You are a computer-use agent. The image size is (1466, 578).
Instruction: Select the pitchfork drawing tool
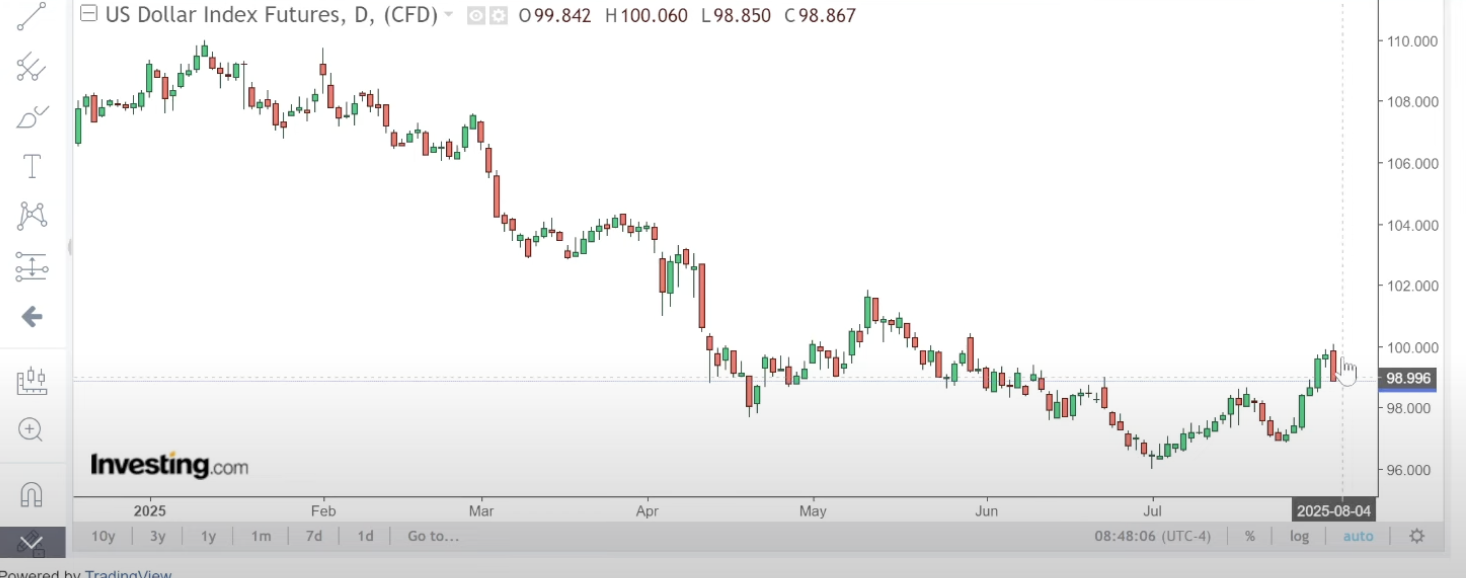31,67
